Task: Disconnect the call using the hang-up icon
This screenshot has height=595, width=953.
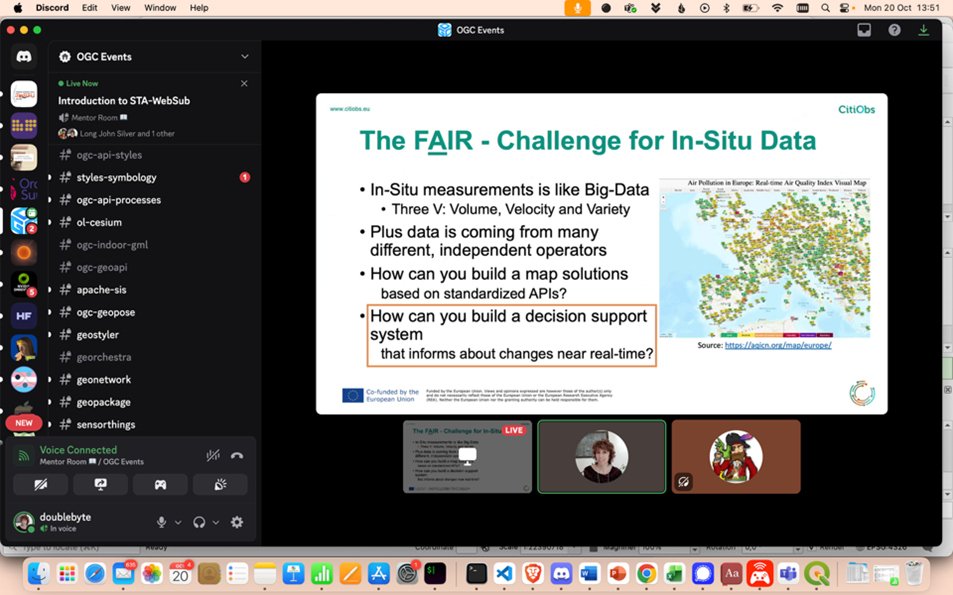Action: coord(236,455)
